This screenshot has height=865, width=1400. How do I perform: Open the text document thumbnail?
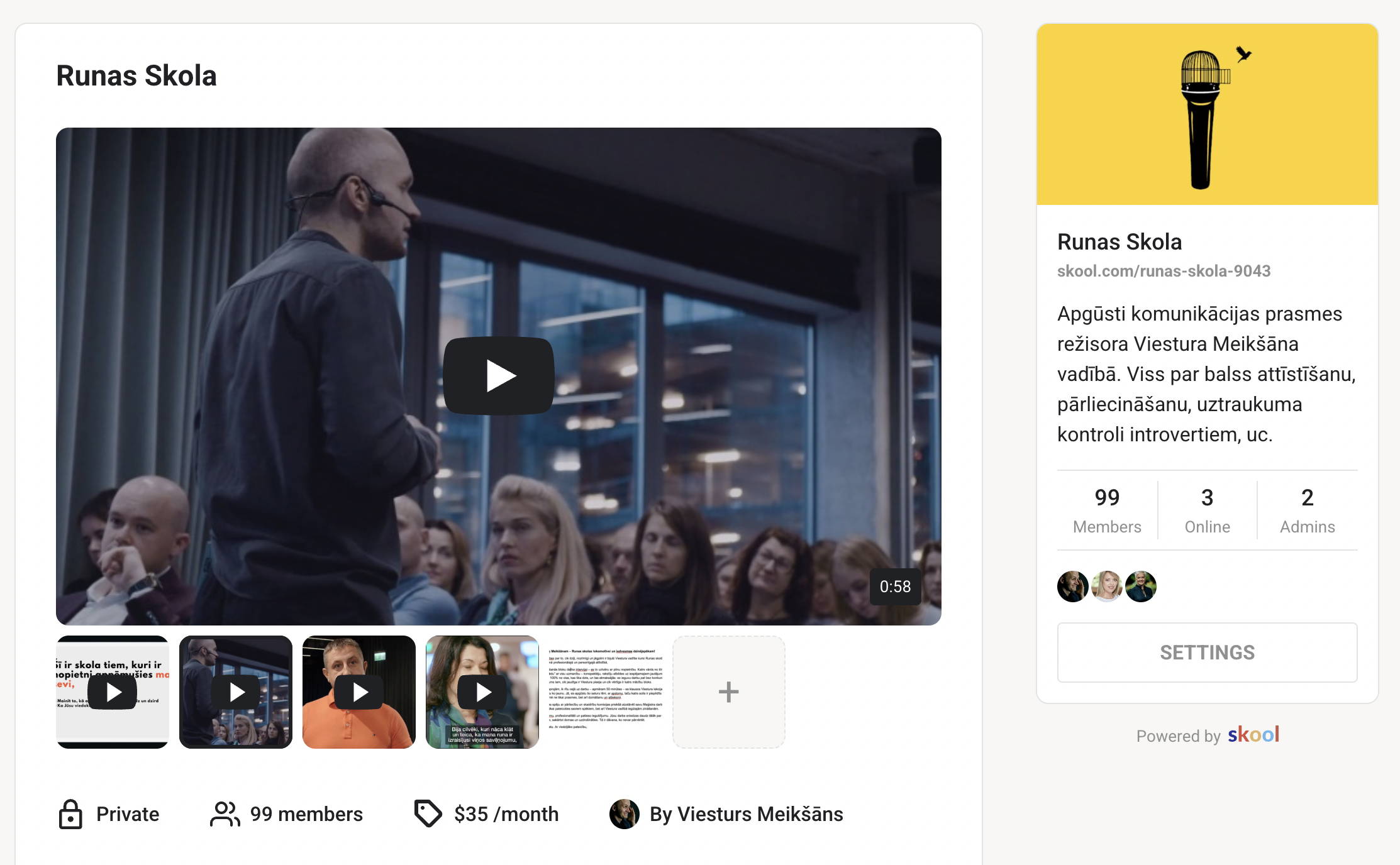click(606, 691)
